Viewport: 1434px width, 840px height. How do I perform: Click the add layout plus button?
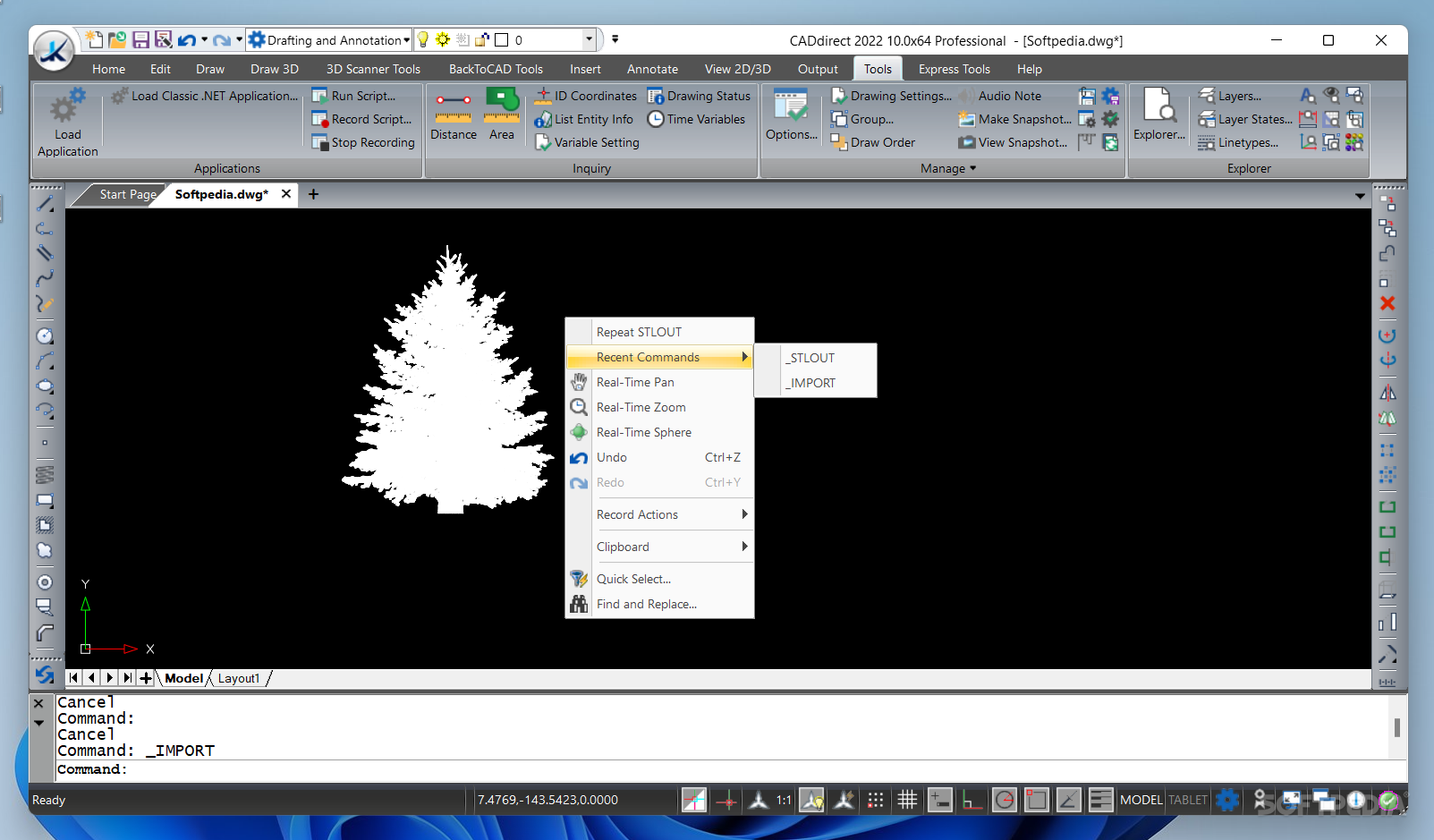click(146, 678)
